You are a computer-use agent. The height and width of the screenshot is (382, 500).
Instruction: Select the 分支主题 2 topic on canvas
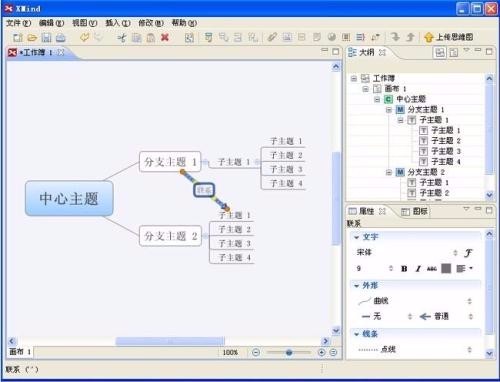pos(170,236)
